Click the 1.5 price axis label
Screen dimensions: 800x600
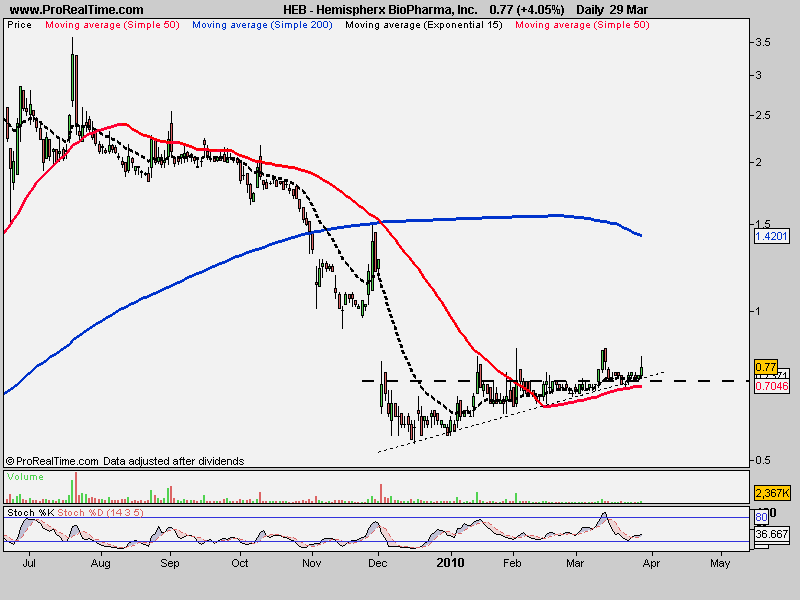pos(762,224)
